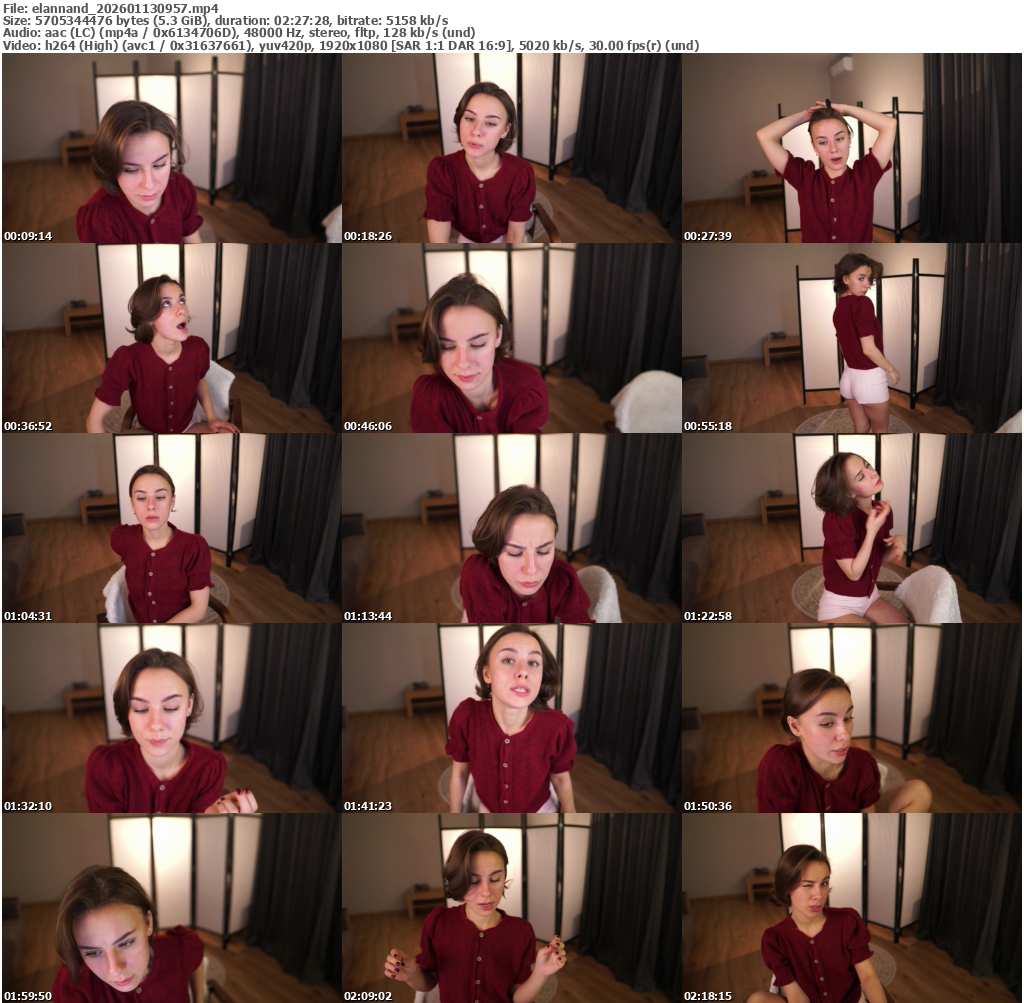Open the thumbnail timestamped 00:27:39
This screenshot has width=1024, height=1003.
852,148
